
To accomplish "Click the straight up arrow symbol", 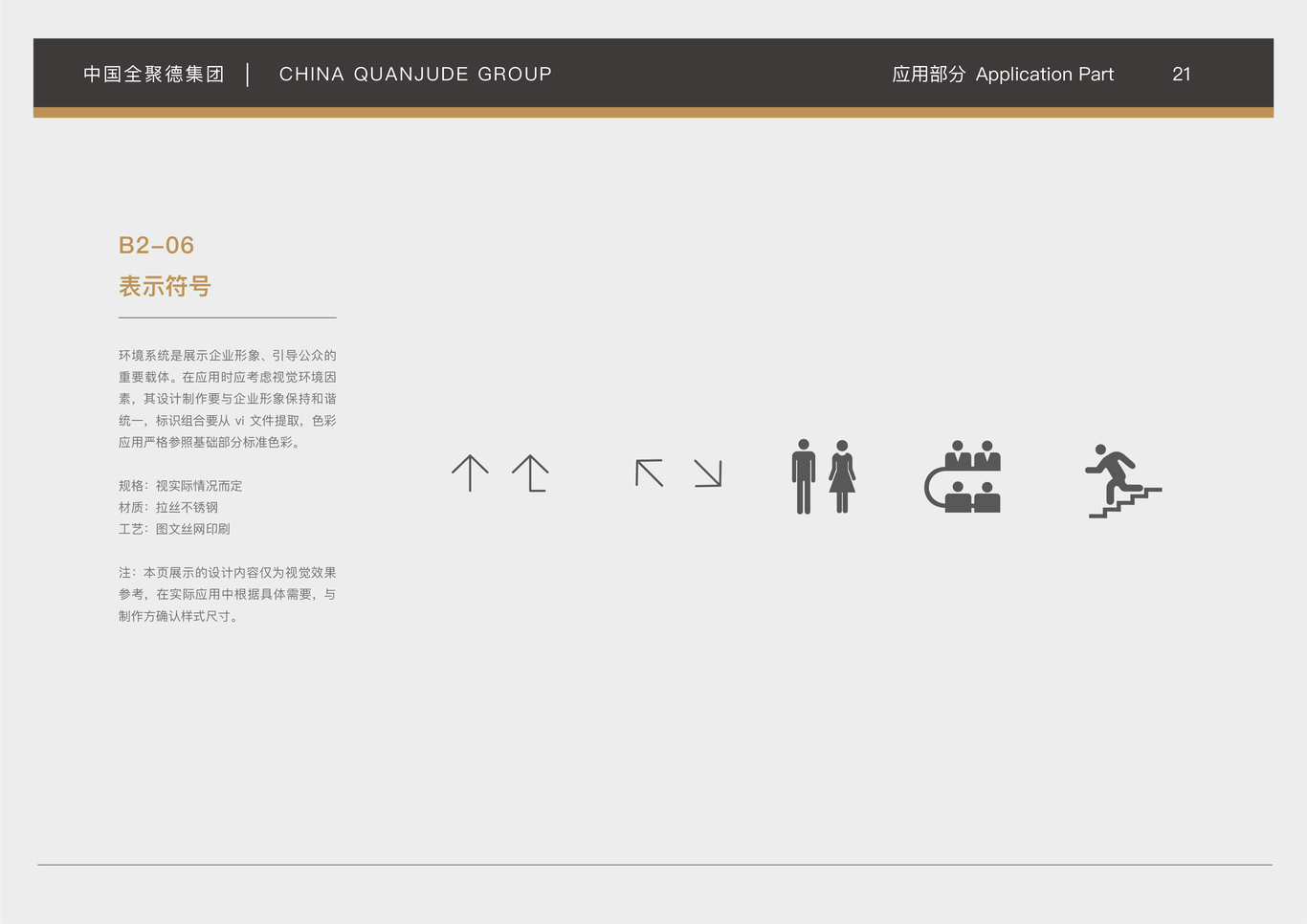I will point(470,473).
